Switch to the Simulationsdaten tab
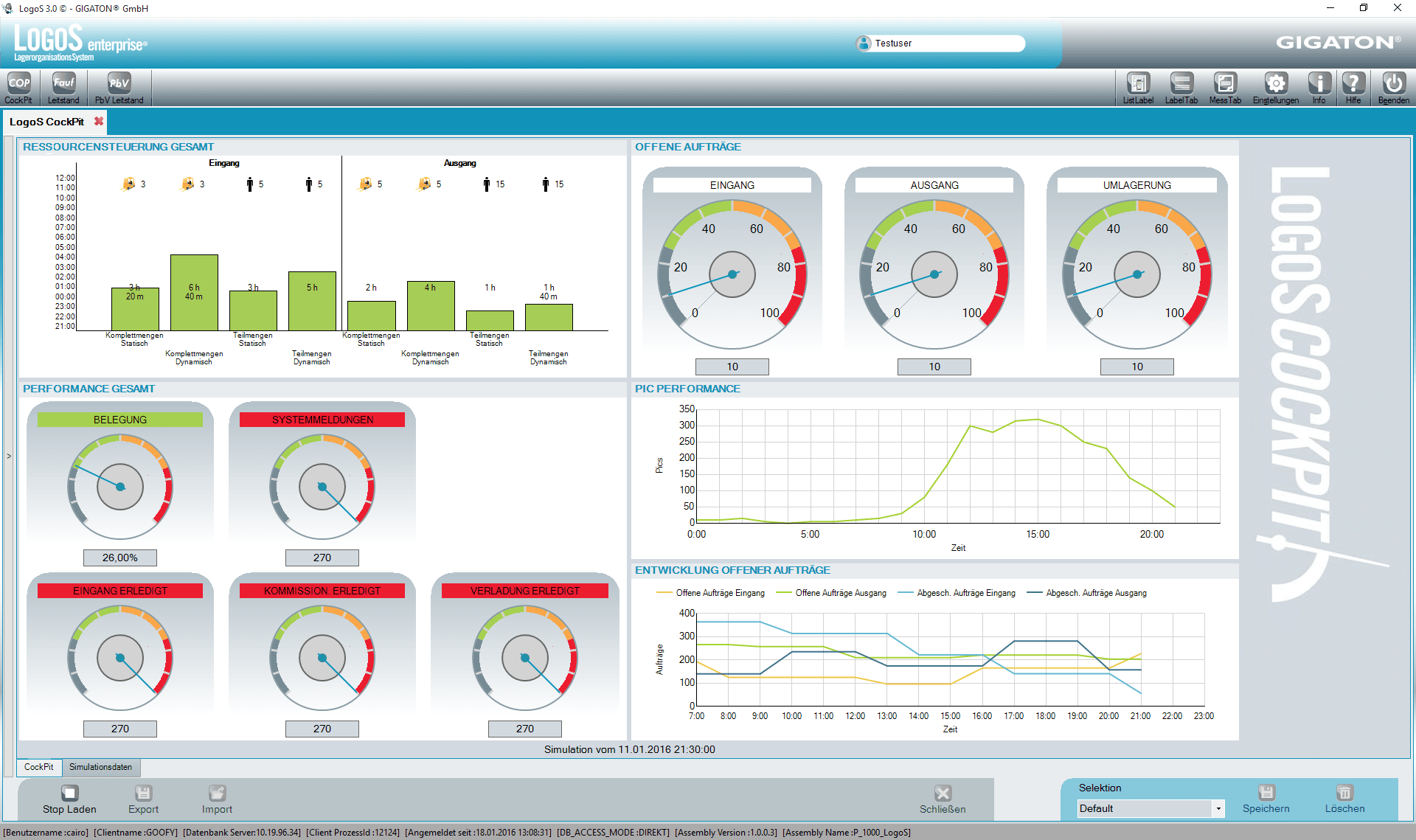This screenshot has height=840, width=1416. pyautogui.click(x=100, y=767)
